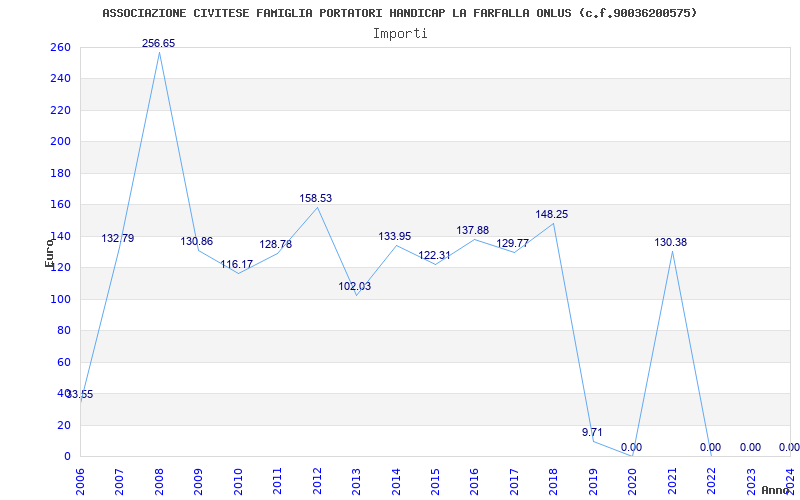Click the y-axis value 260
Screen dimensions: 800x500
(x=60, y=47)
